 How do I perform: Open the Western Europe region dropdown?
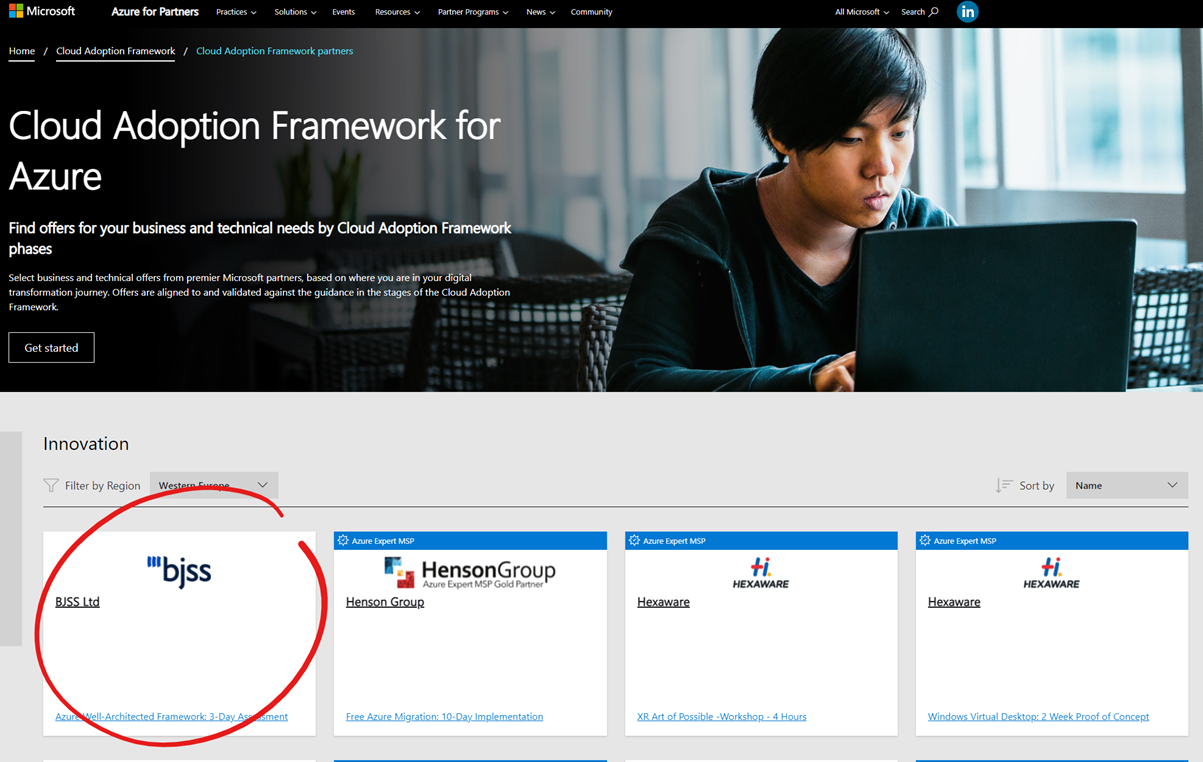[213, 485]
